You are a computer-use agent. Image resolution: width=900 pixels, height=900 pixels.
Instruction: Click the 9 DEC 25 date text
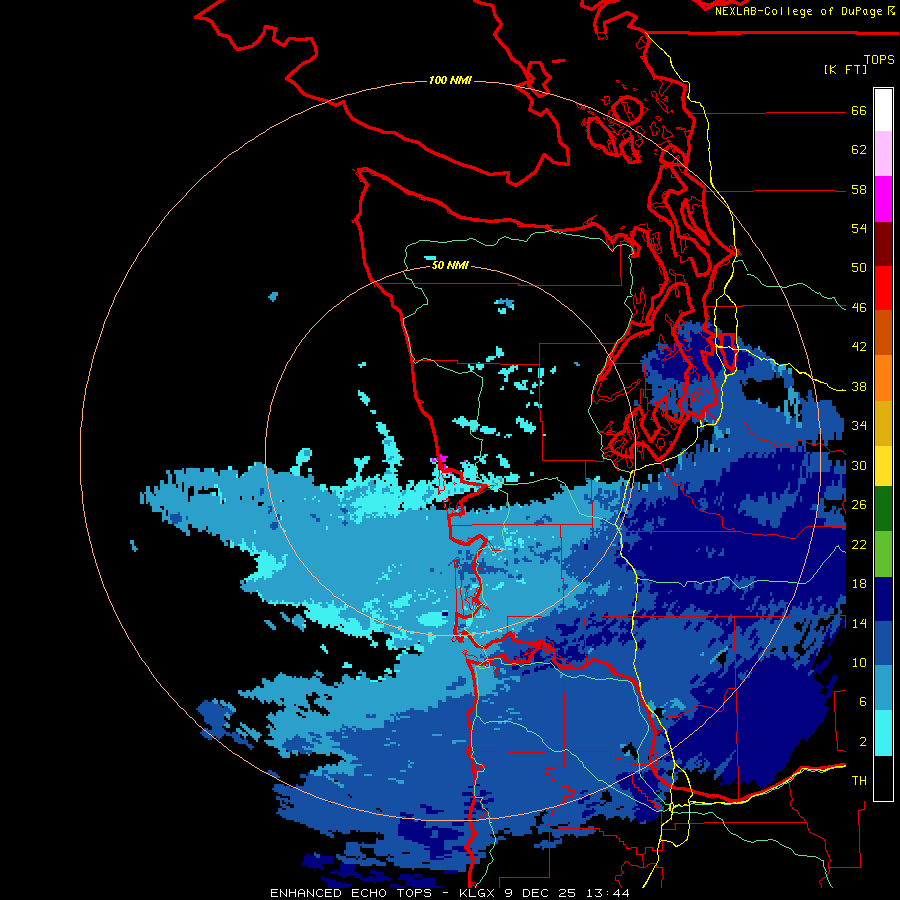(x=542, y=893)
